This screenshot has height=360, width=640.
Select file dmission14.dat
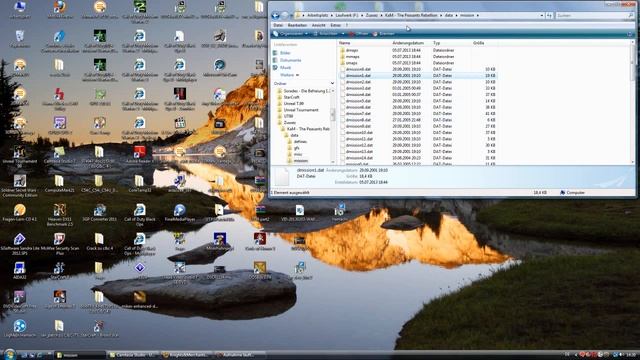coord(359,158)
